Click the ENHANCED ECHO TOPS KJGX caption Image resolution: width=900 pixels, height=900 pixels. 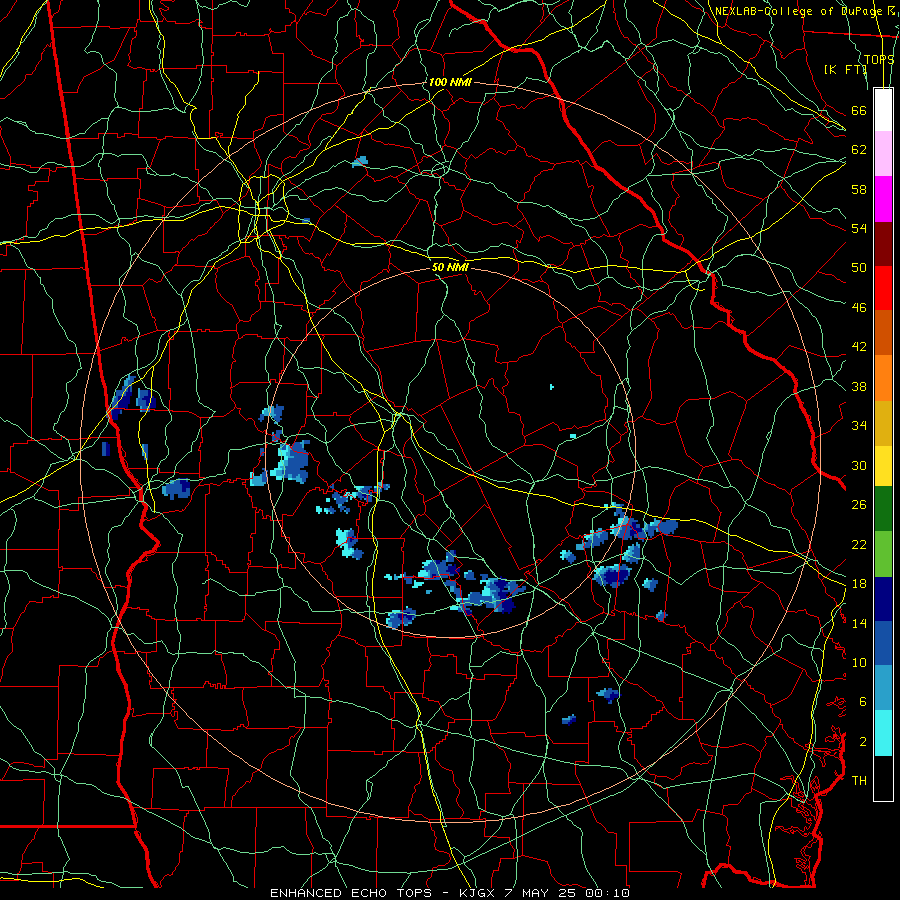tap(450, 893)
